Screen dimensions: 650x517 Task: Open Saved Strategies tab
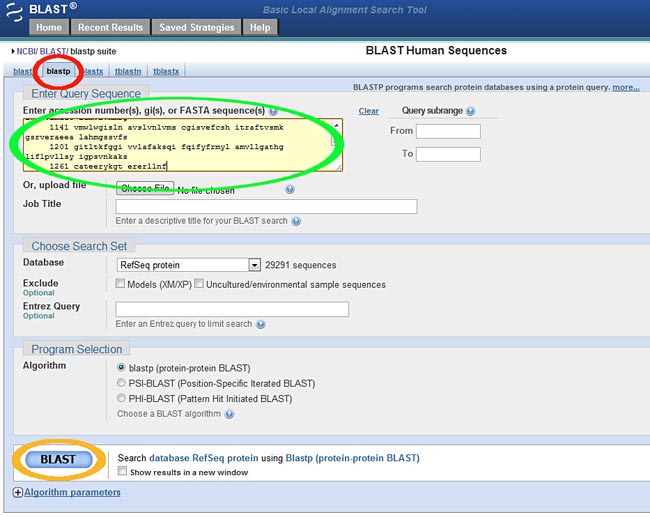(x=196, y=27)
